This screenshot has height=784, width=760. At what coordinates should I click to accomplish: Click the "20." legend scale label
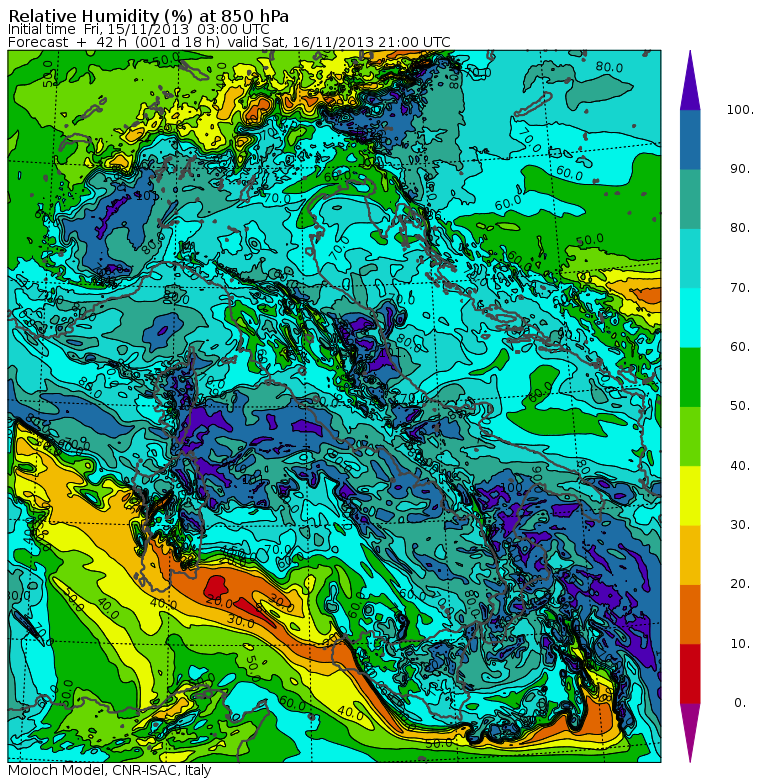click(x=740, y=584)
